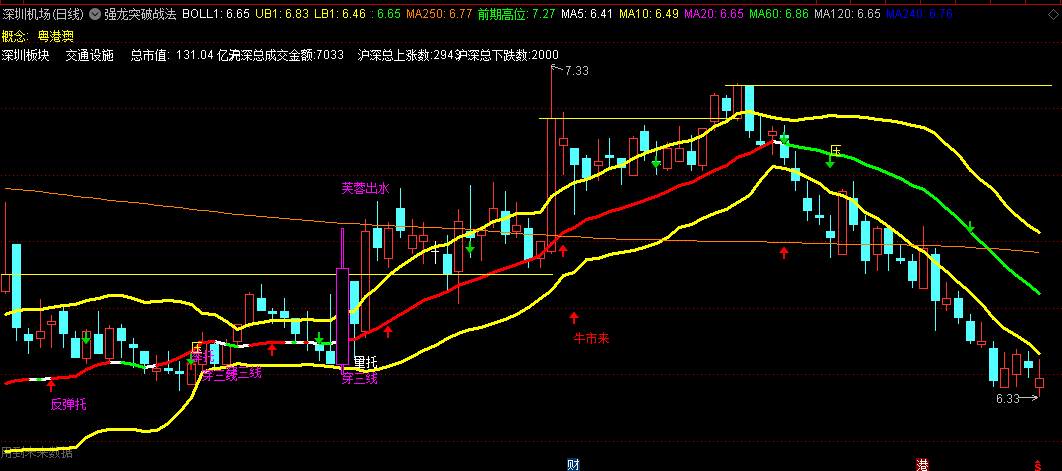Click the stock title 深圳机场(日线)

(43, 14)
